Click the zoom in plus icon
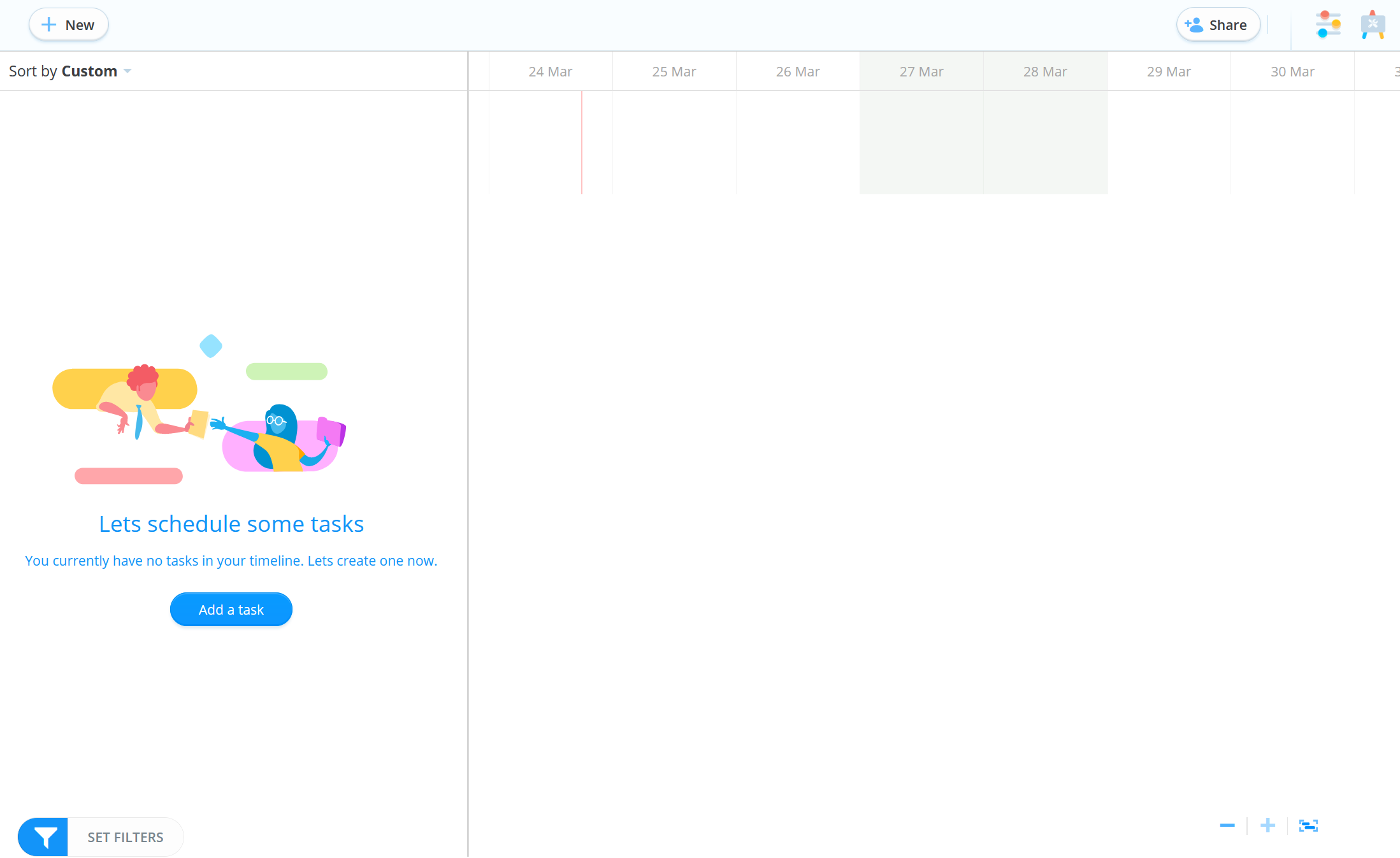The width and height of the screenshot is (1400, 858). [x=1268, y=825]
